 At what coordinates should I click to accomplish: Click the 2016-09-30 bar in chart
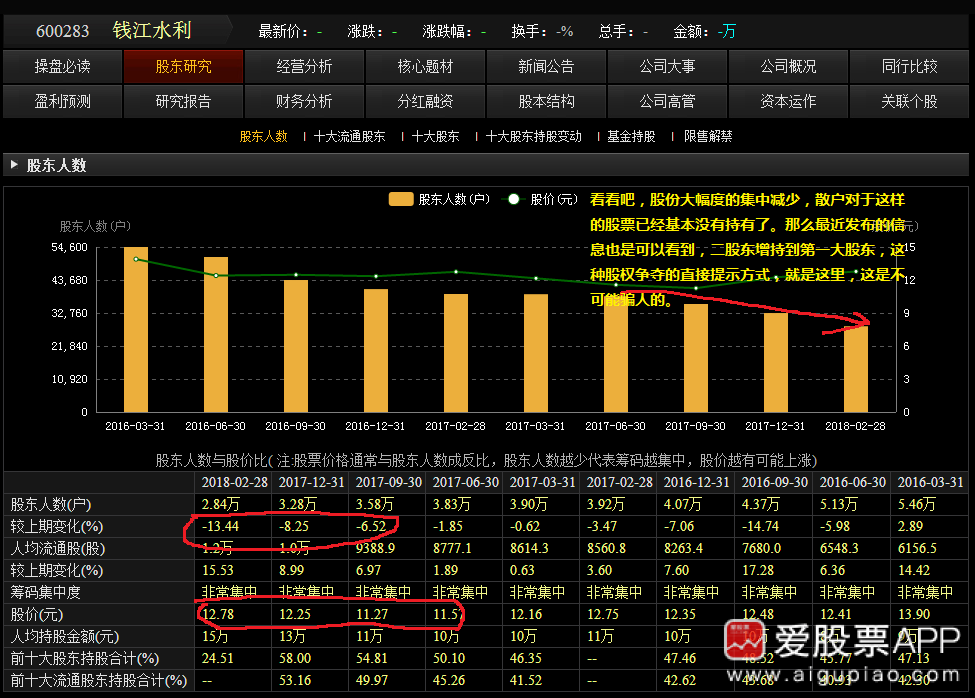pyautogui.click(x=296, y=346)
